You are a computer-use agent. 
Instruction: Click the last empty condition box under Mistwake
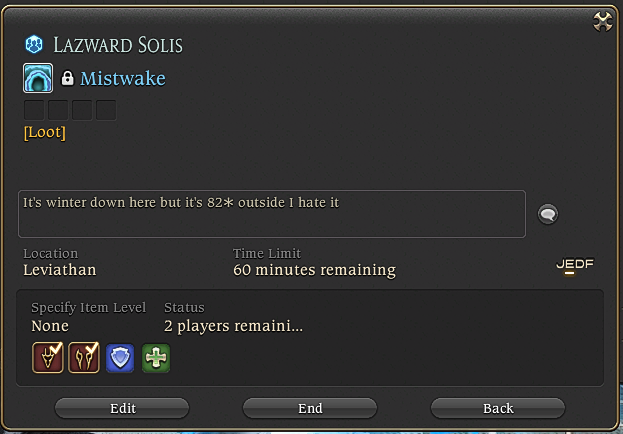[106, 110]
